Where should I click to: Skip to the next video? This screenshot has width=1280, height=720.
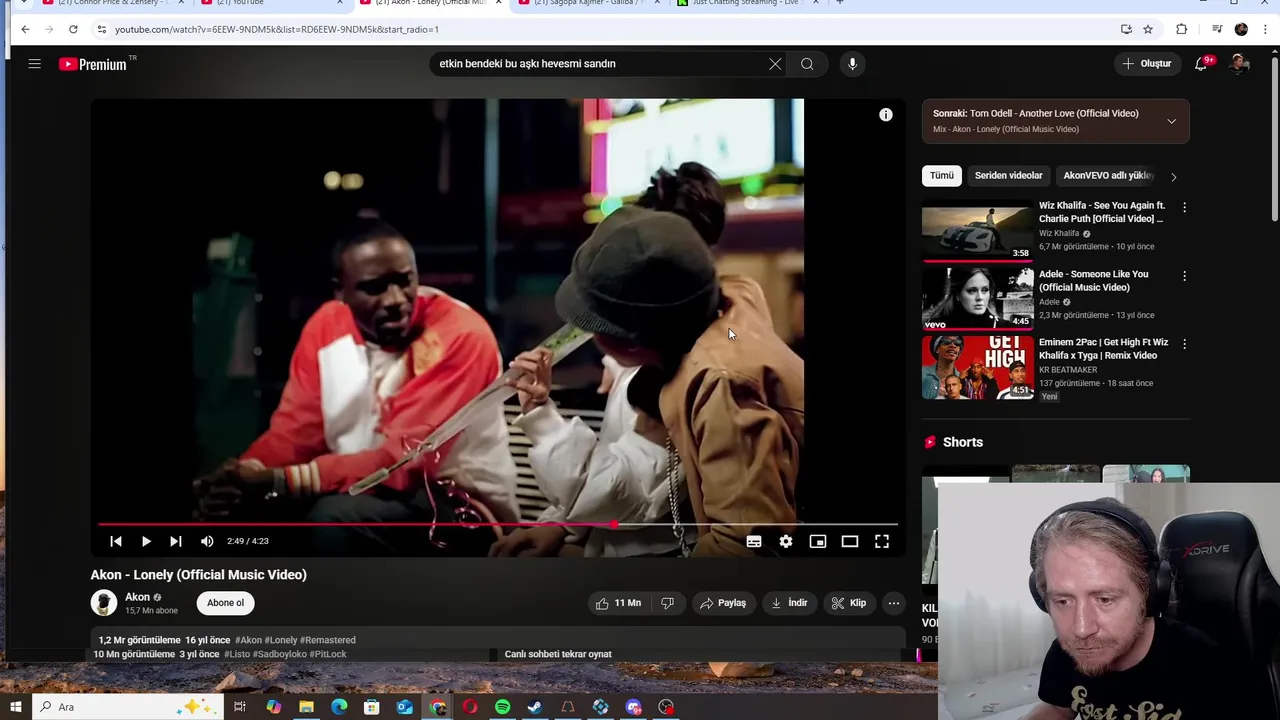coord(176,541)
